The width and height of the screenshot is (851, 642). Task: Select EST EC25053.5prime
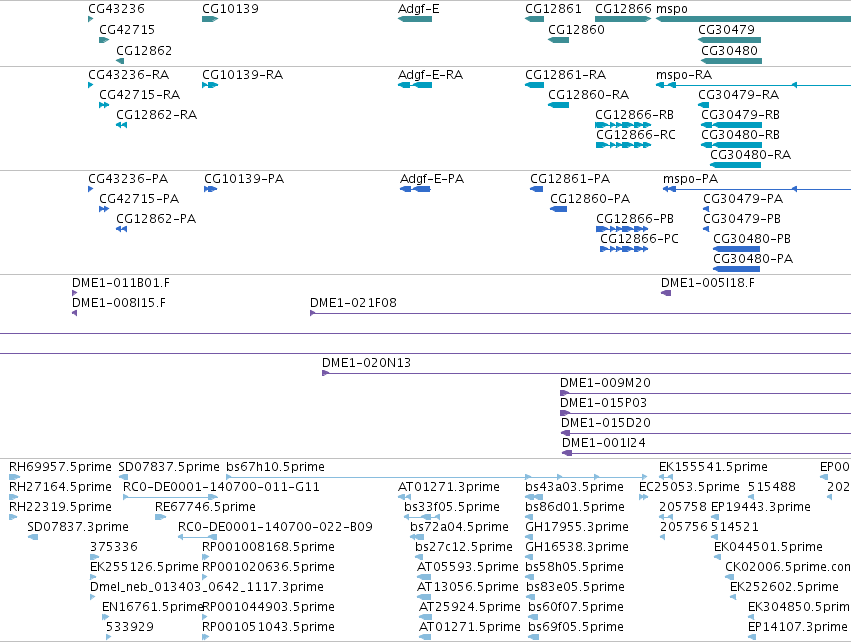(643, 497)
